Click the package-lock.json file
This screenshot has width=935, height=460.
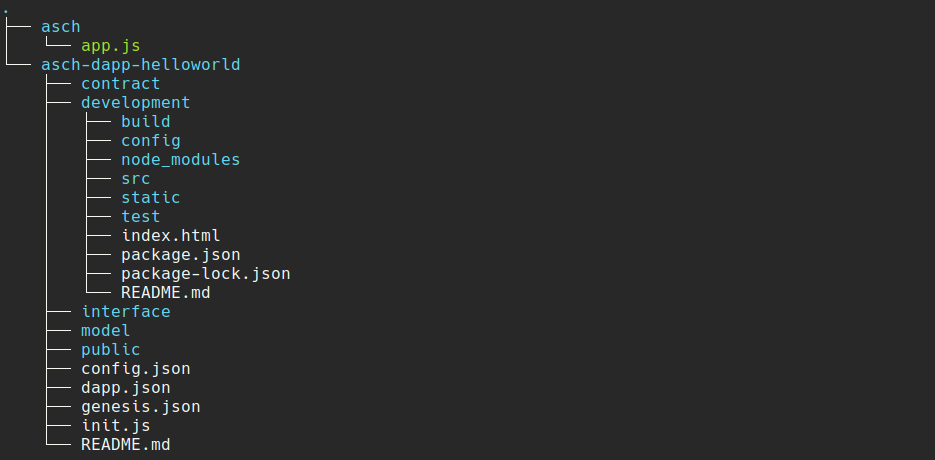[x=206, y=274]
